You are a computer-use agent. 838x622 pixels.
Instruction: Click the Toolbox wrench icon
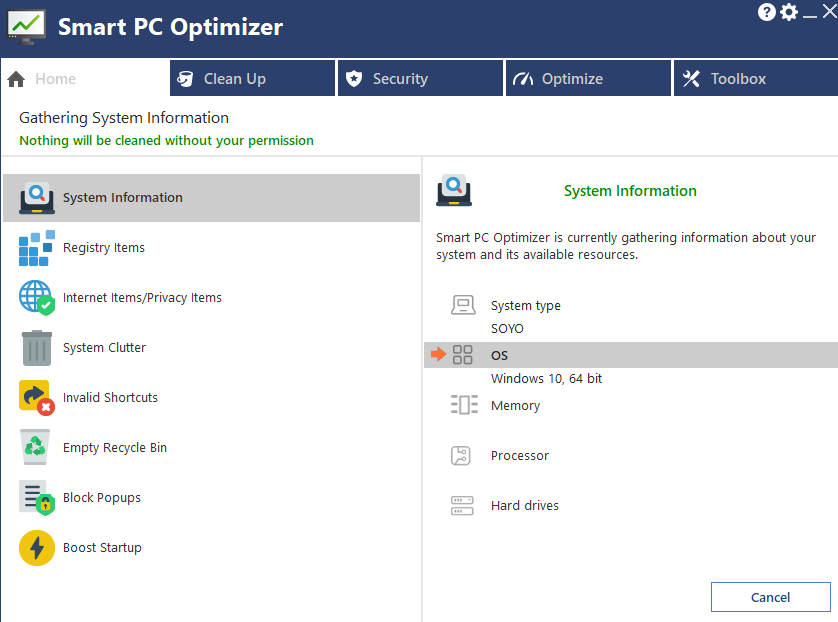click(691, 79)
